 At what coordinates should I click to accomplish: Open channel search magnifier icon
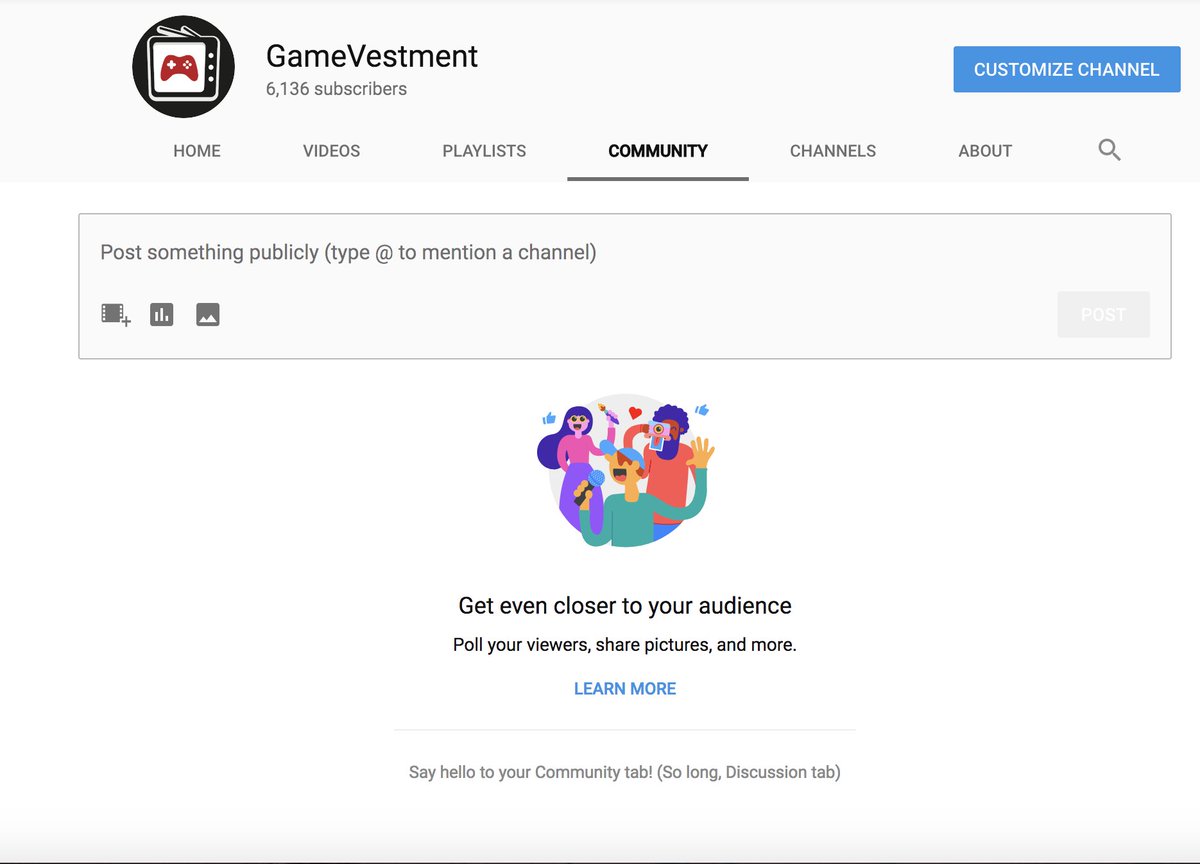pos(1109,150)
